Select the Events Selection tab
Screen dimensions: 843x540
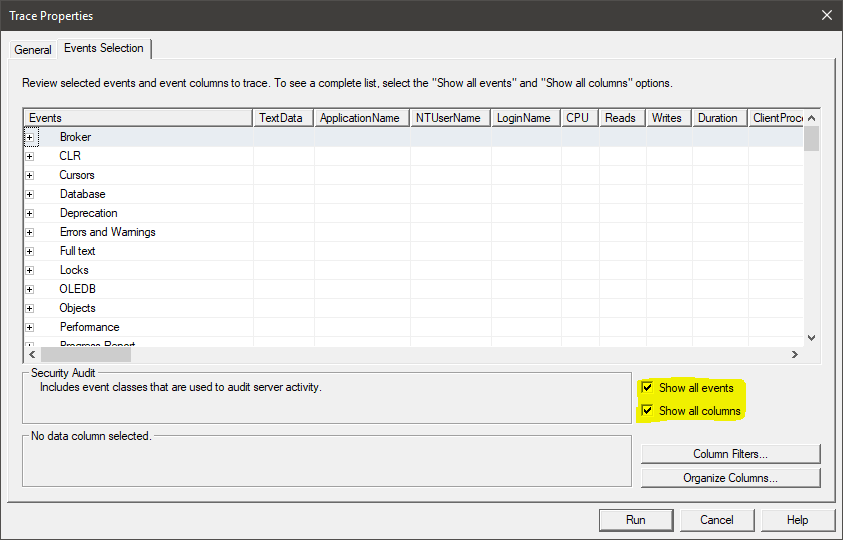(103, 48)
